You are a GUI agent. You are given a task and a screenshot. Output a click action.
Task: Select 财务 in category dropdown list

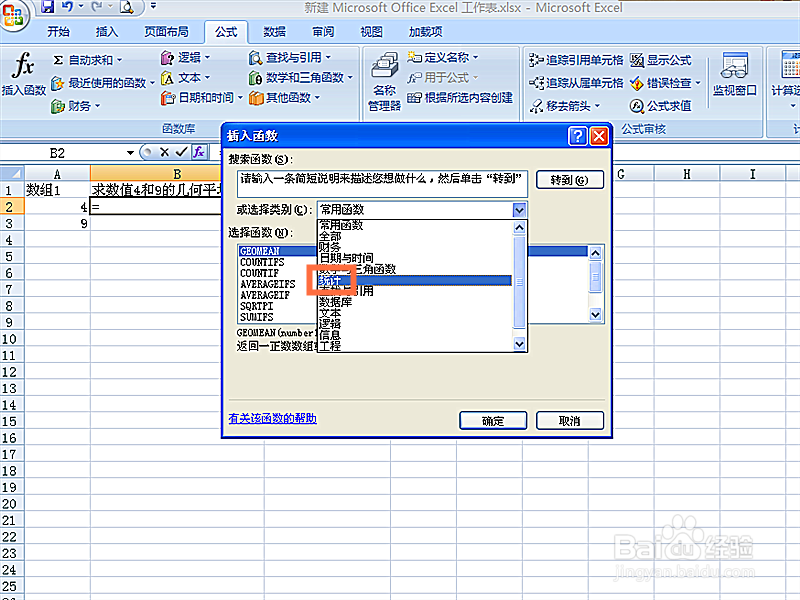click(415, 247)
